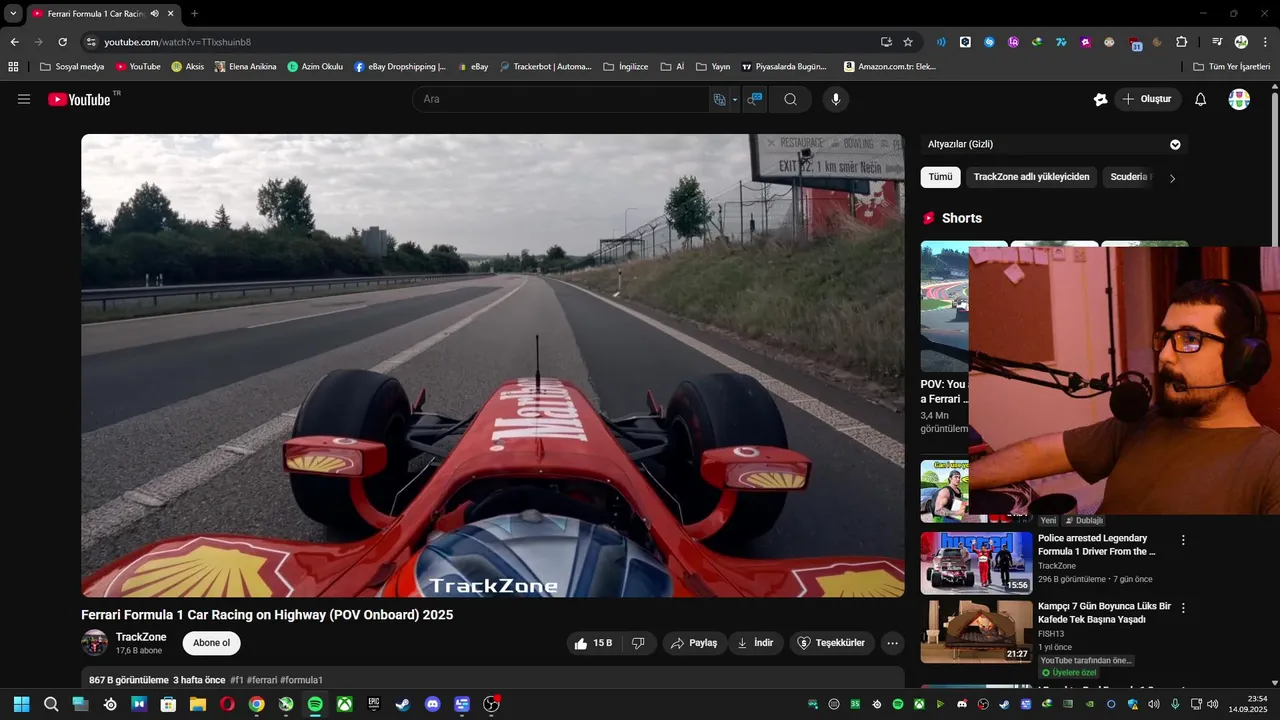
Task: Open the YouTube account avatar menu
Action: click(x=1239, y=99)
